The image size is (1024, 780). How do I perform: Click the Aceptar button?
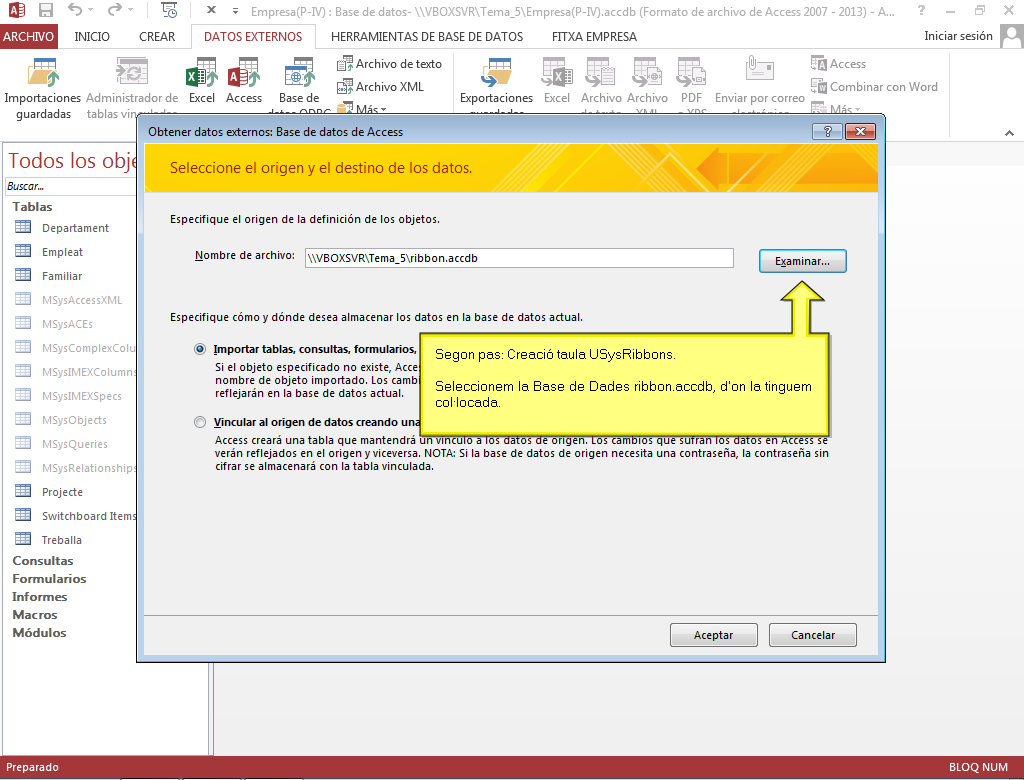pos(713,635)
